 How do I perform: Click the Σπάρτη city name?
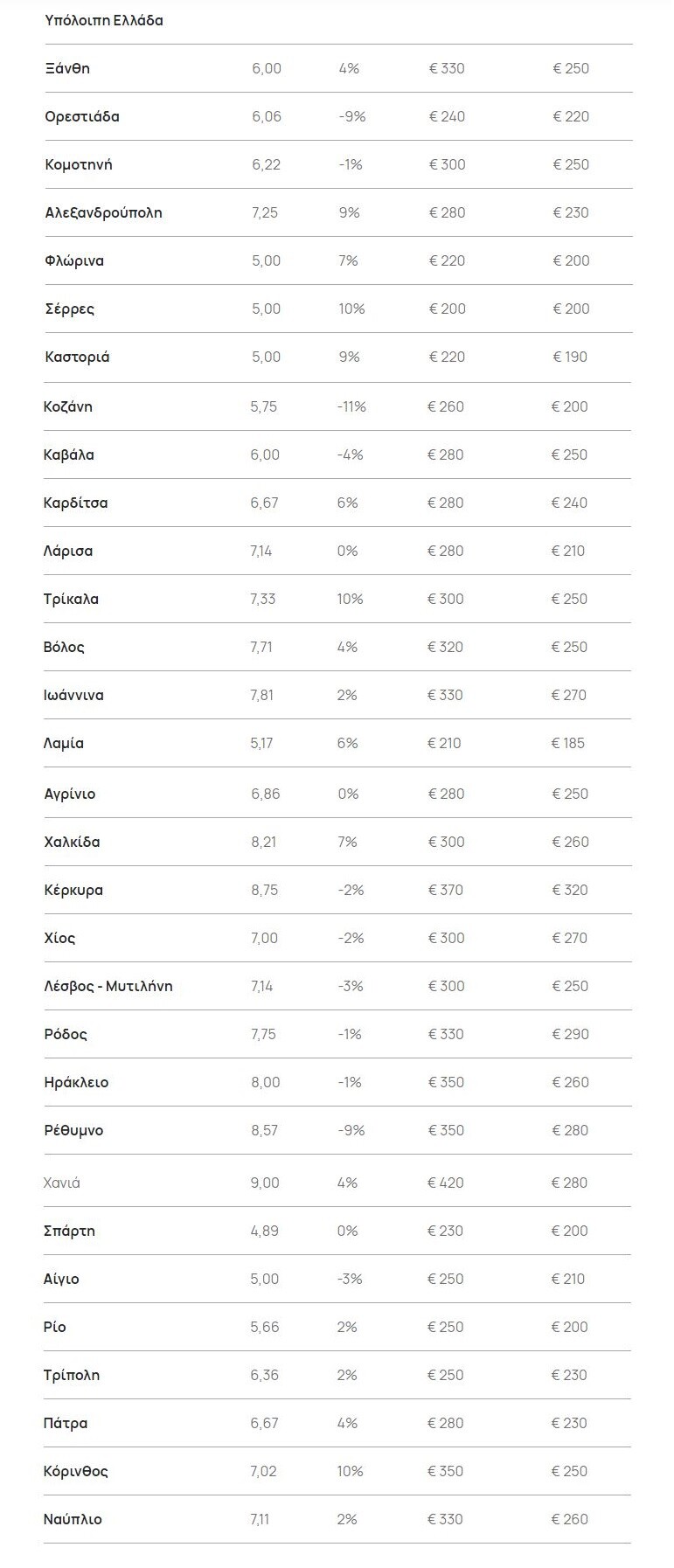point(69,1231)
